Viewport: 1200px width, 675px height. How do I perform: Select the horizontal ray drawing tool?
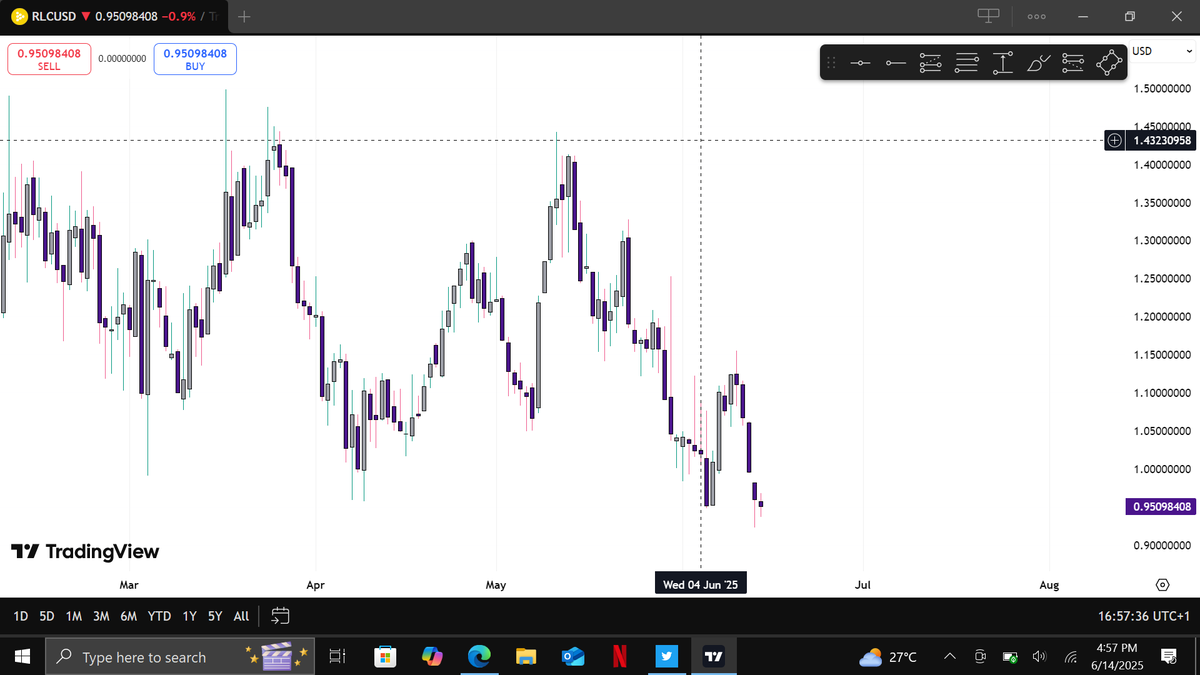(x=896, y=63)
